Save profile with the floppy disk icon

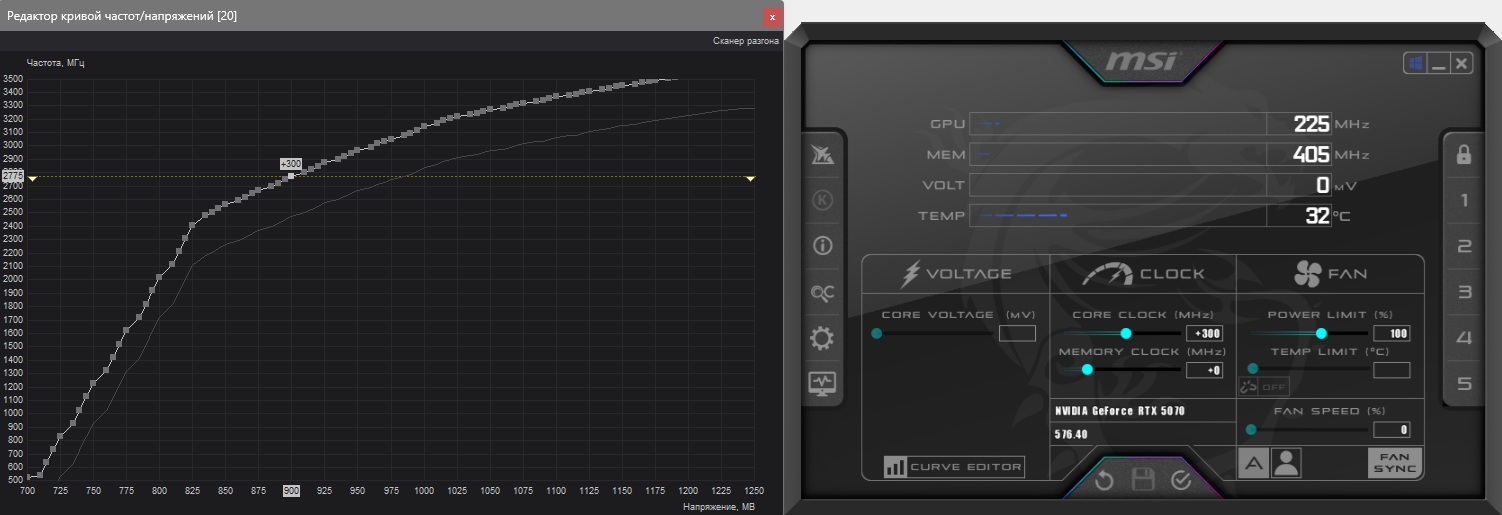[x=1143, y=480]
